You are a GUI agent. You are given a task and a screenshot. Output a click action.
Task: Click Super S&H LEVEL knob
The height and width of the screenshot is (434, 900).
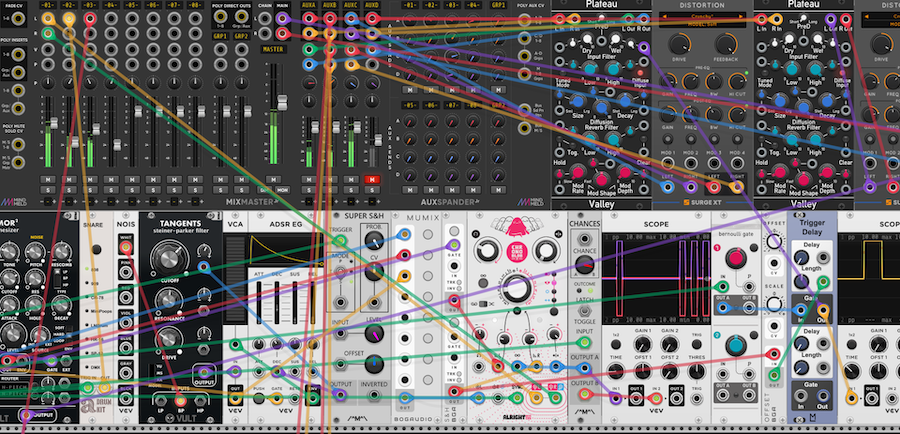point(374,334)
